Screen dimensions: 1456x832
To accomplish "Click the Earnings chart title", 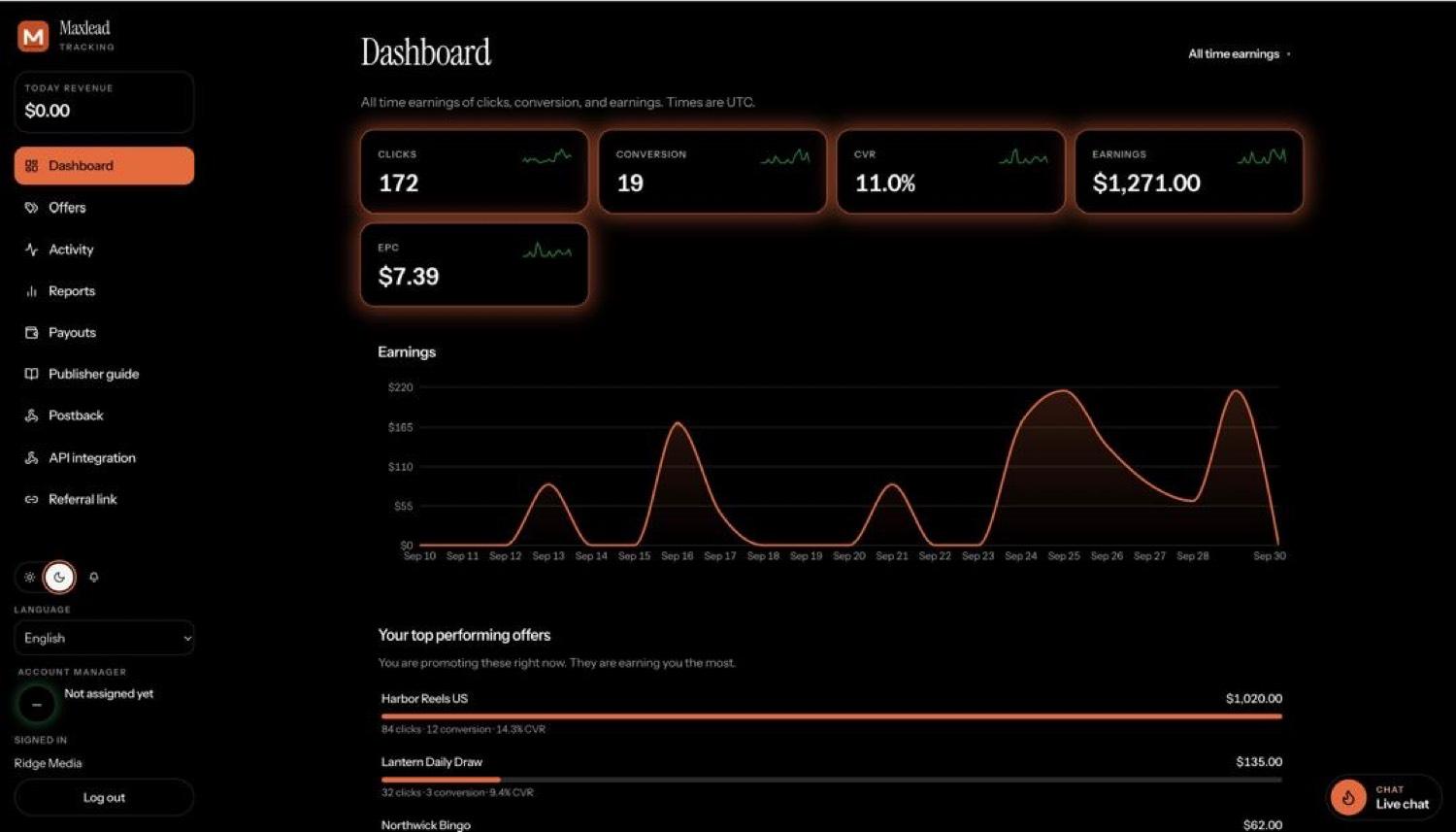I will 407,351.
